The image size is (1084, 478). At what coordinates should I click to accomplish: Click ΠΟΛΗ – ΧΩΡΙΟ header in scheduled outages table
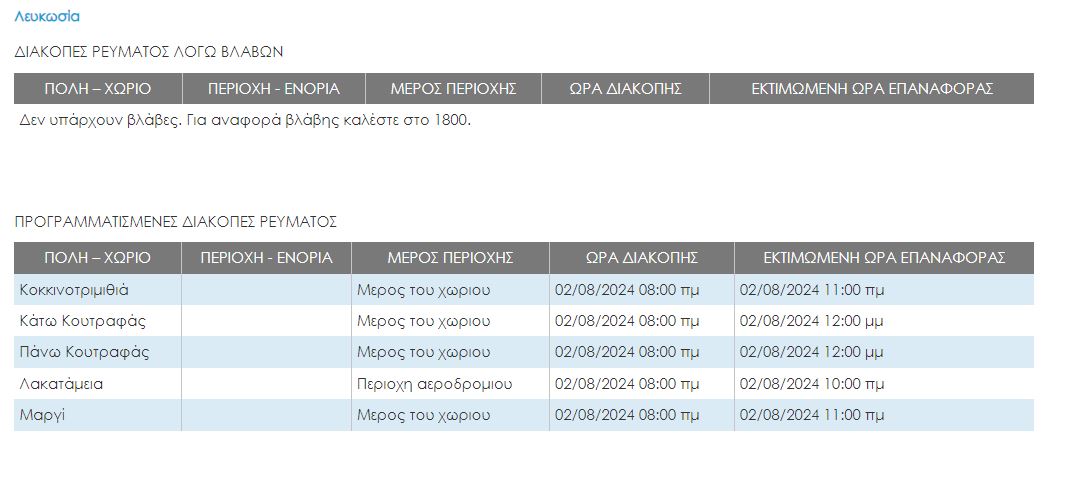point(97,258)
